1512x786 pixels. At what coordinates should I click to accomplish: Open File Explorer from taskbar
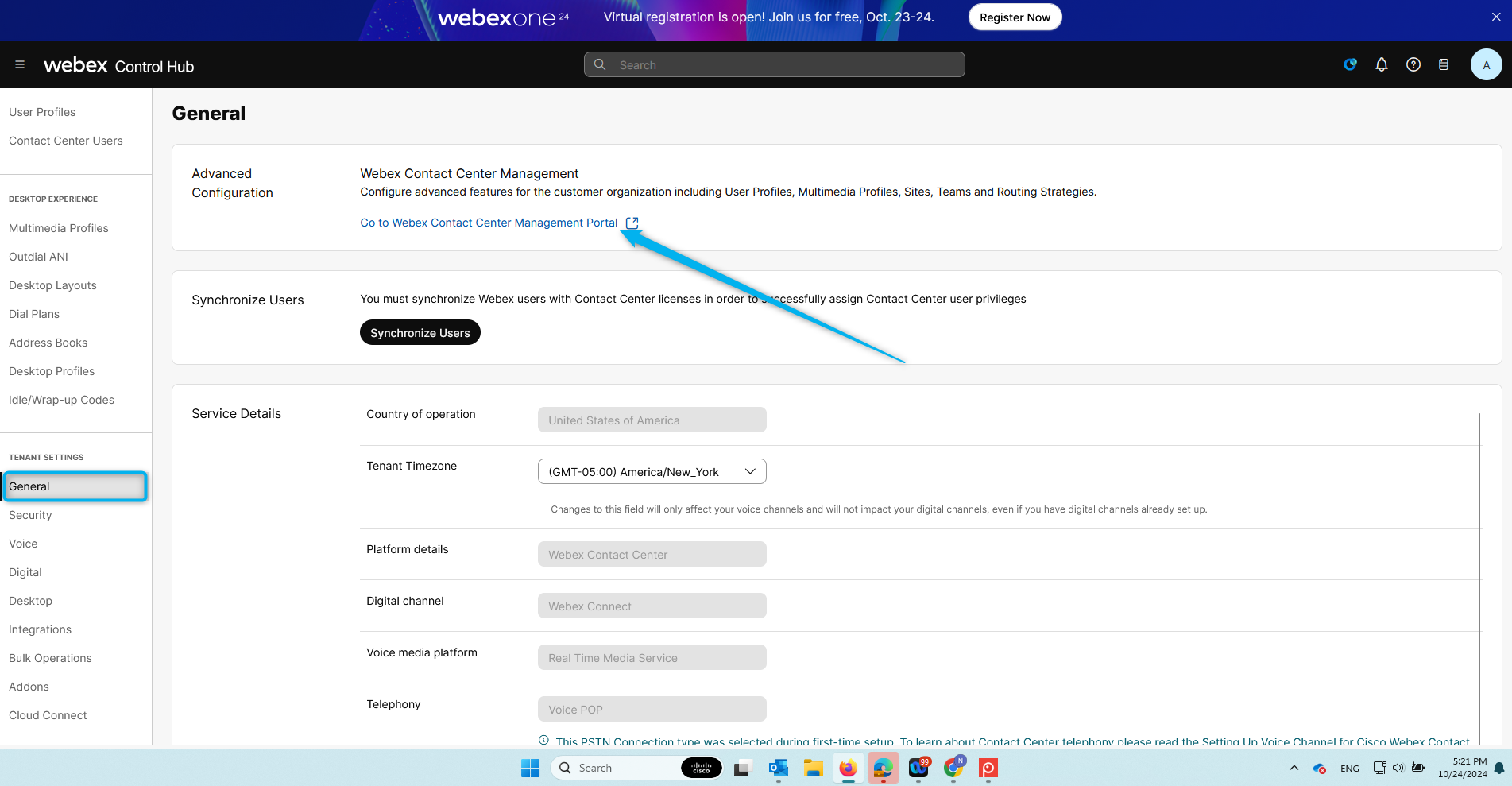coord(813,768)
